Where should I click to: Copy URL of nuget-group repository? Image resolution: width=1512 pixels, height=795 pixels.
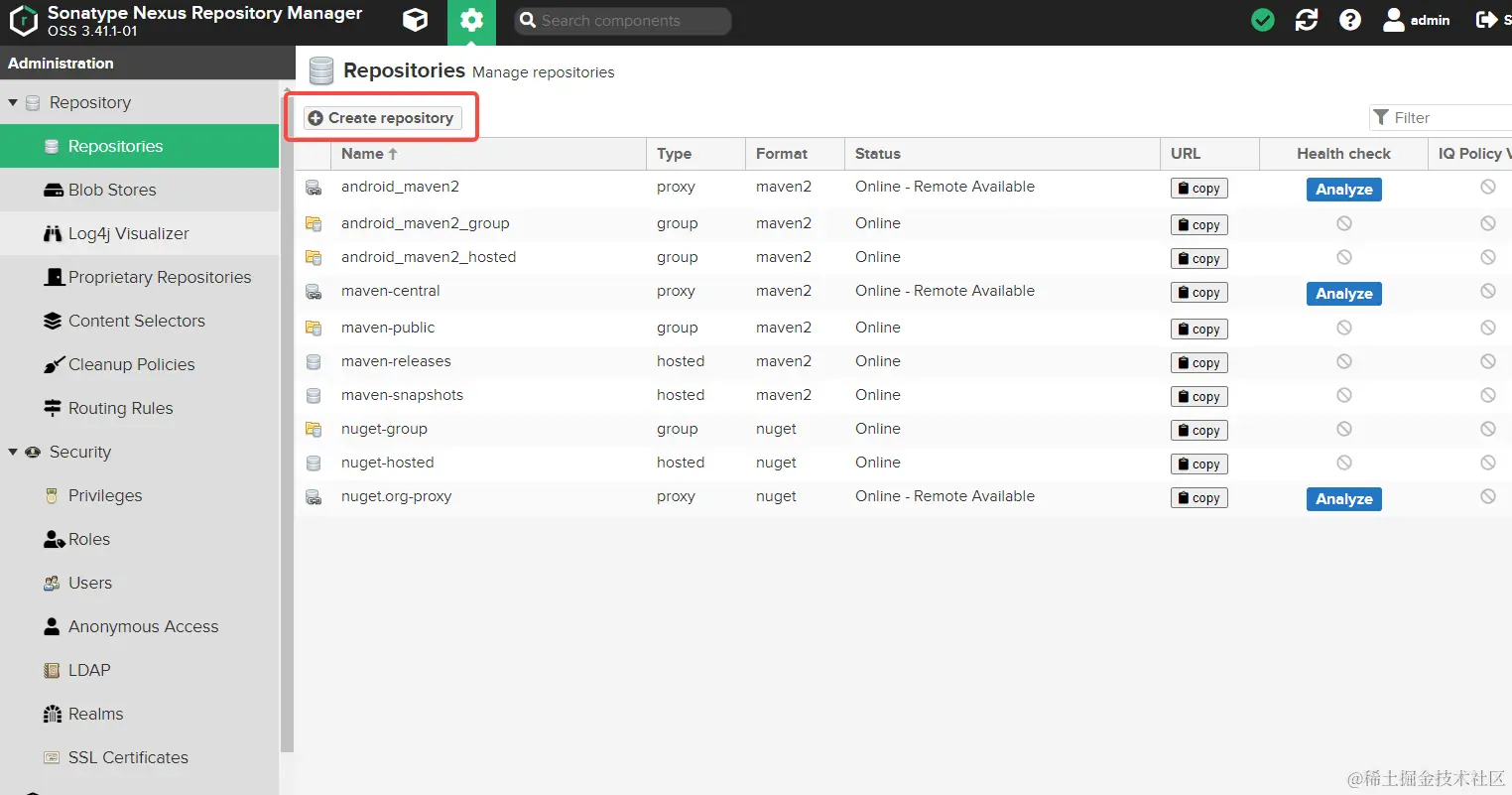[x=1199, y=431]
